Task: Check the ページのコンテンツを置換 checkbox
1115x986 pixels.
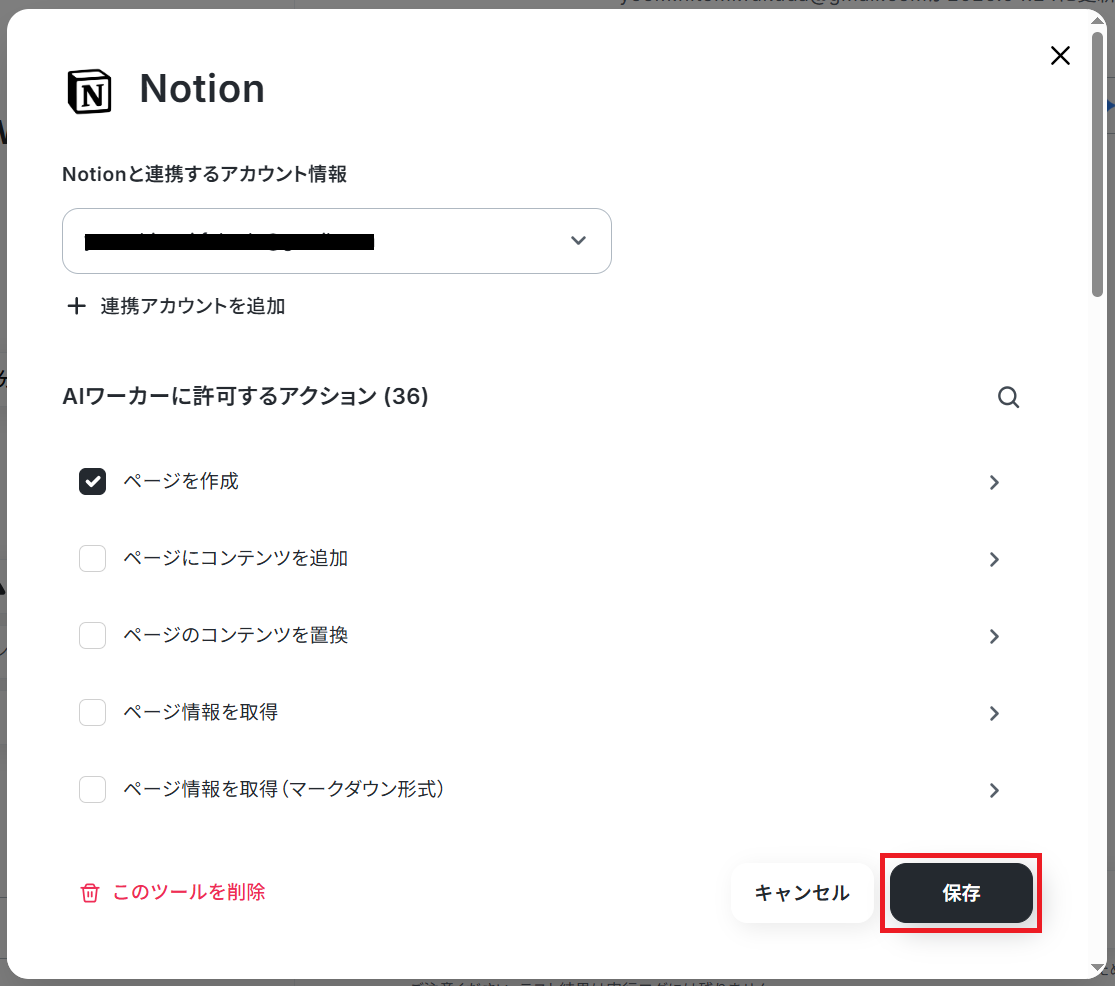Action: [92, 636]
